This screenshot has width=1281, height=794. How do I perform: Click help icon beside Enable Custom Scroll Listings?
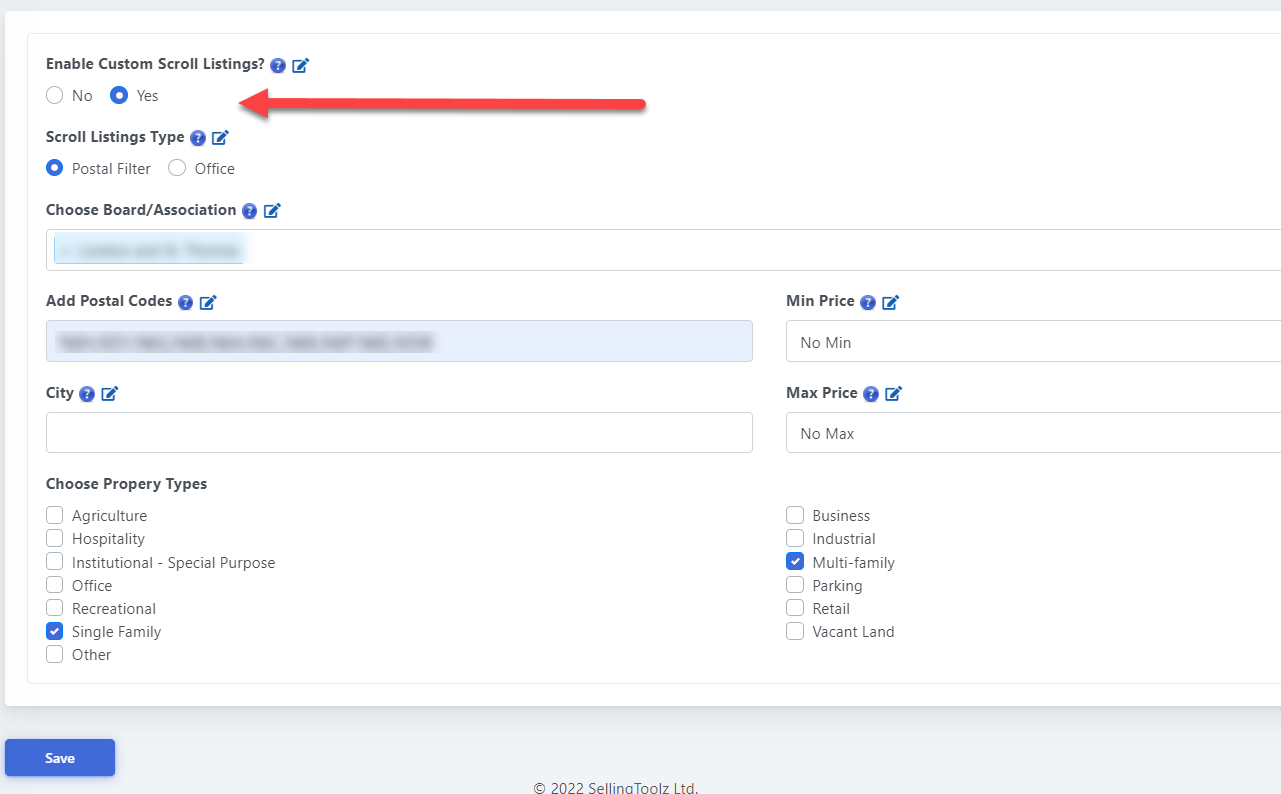click(278, 65)
